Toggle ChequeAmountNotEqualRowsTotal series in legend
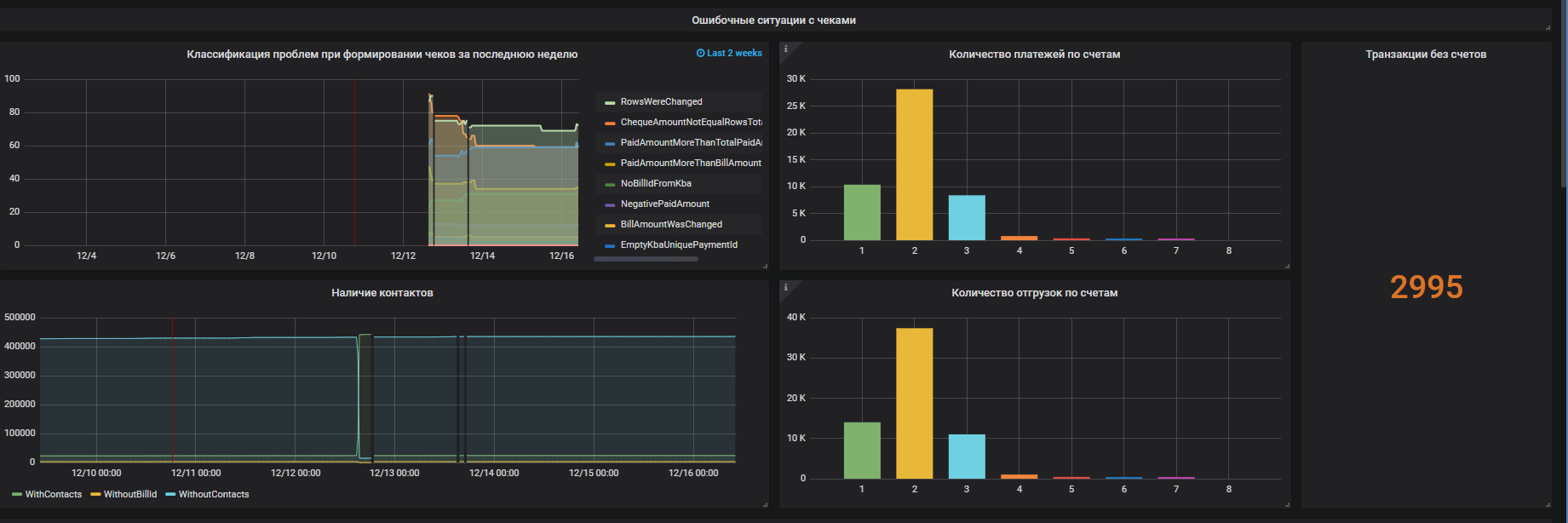Image resolution: width=1568 pixels, height=523 pixels. coord(691,122)
